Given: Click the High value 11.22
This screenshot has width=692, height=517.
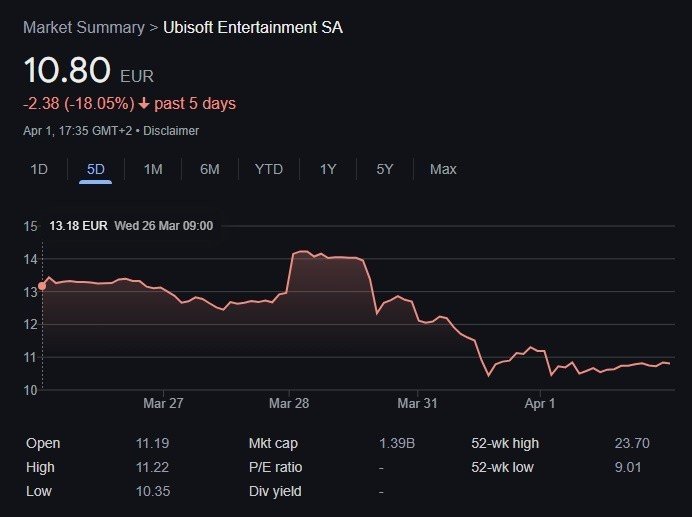Looking at the screenshot, I should pyautogui.click(x=152, y=467).
